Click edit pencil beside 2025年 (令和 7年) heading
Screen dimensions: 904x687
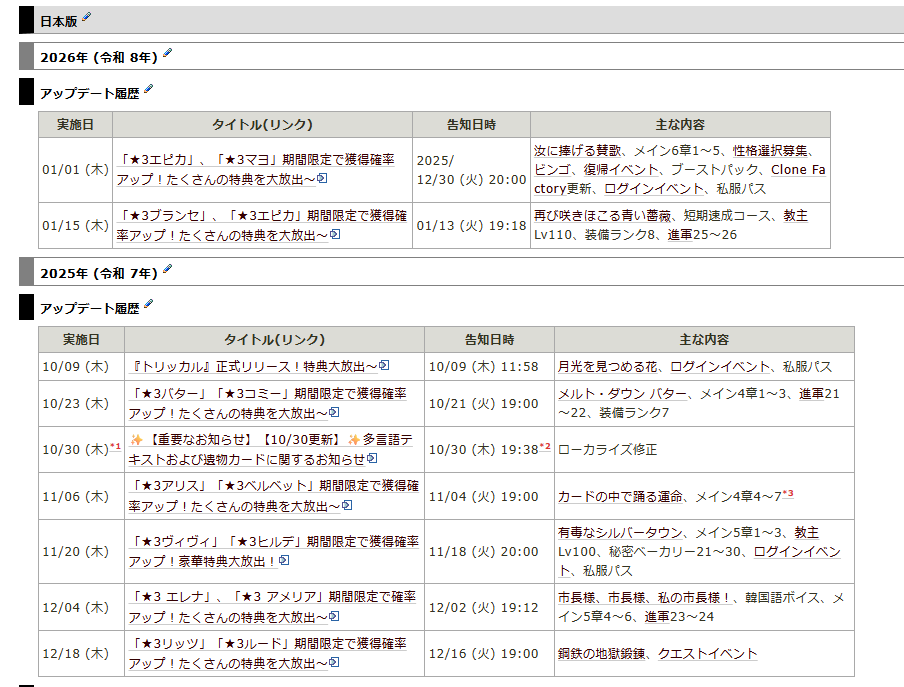(167, 270)
